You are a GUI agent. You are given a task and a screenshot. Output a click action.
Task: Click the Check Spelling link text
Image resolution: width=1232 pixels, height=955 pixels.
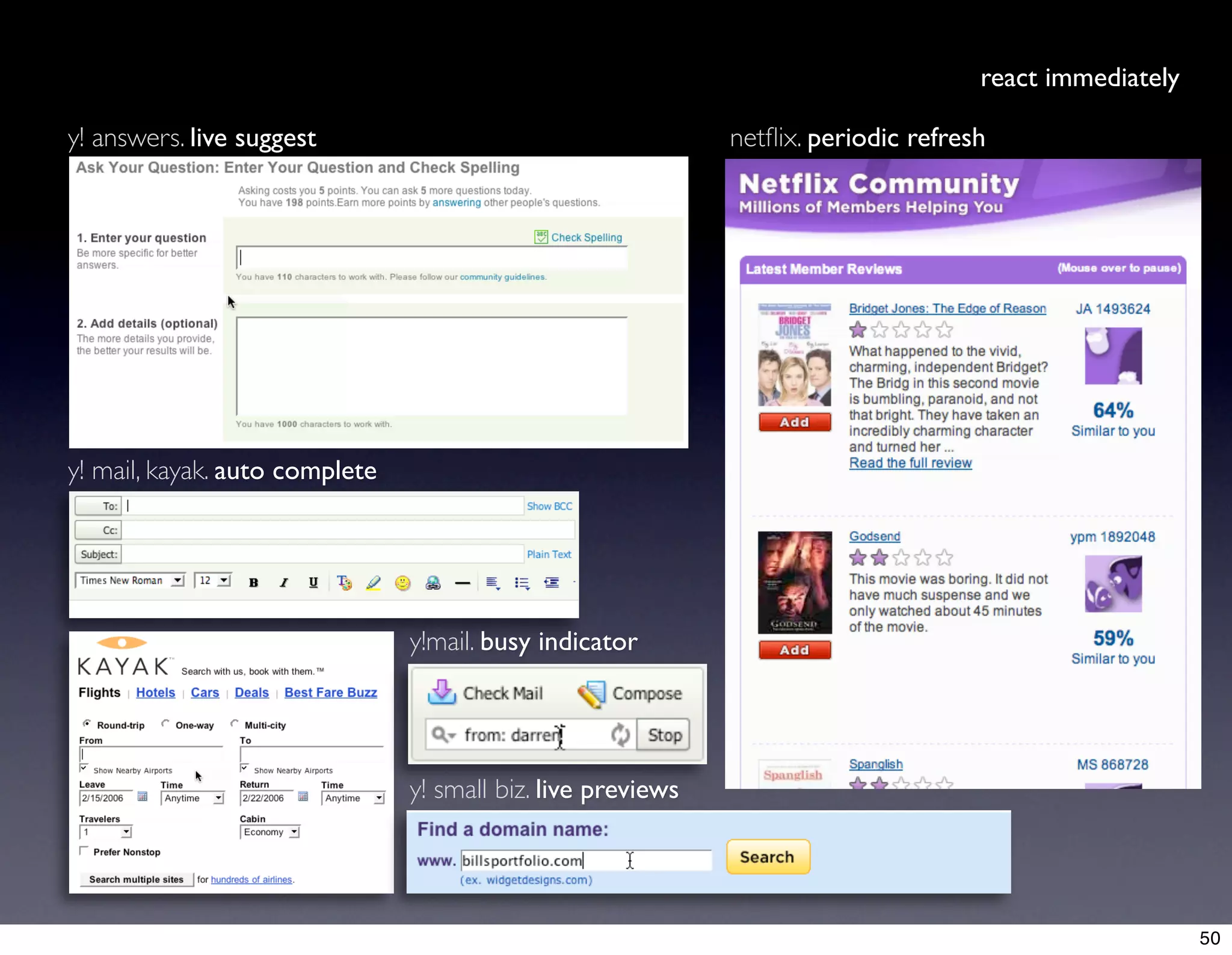point(587,238)
